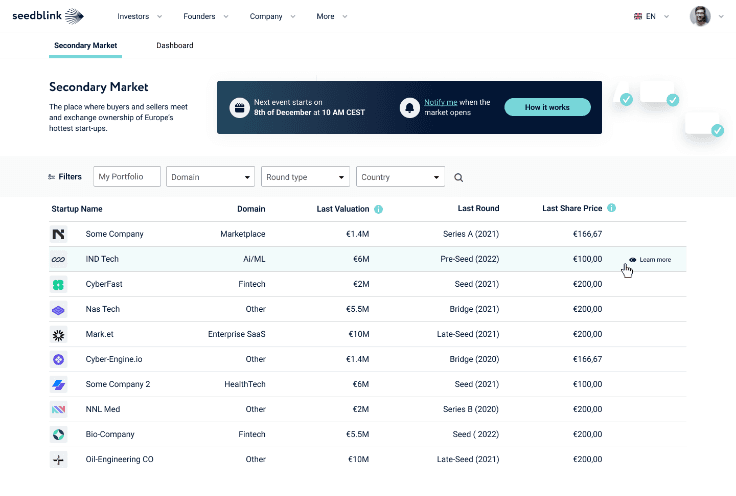Click the Some Company 2 logo icon
The width and height of the screenshot is (736, 496).
tap(58, 384)
